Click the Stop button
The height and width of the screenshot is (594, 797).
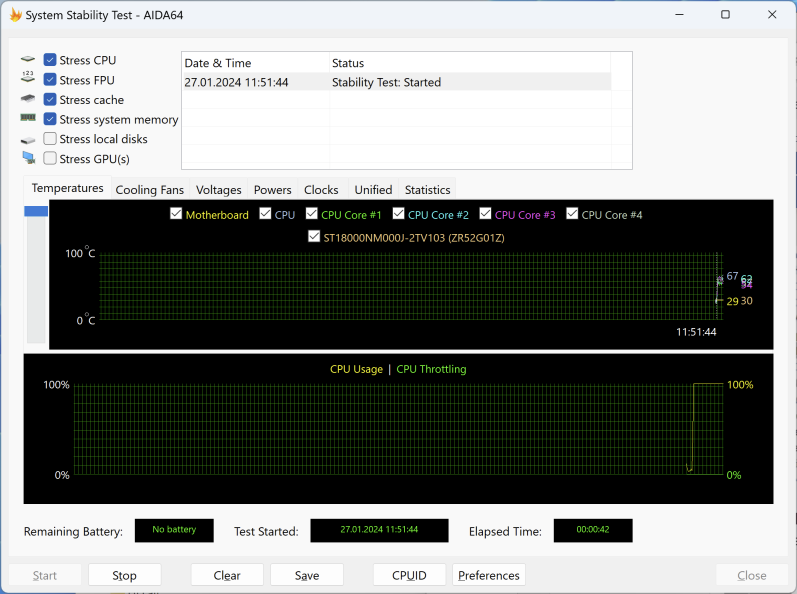[x=125, y=575]
